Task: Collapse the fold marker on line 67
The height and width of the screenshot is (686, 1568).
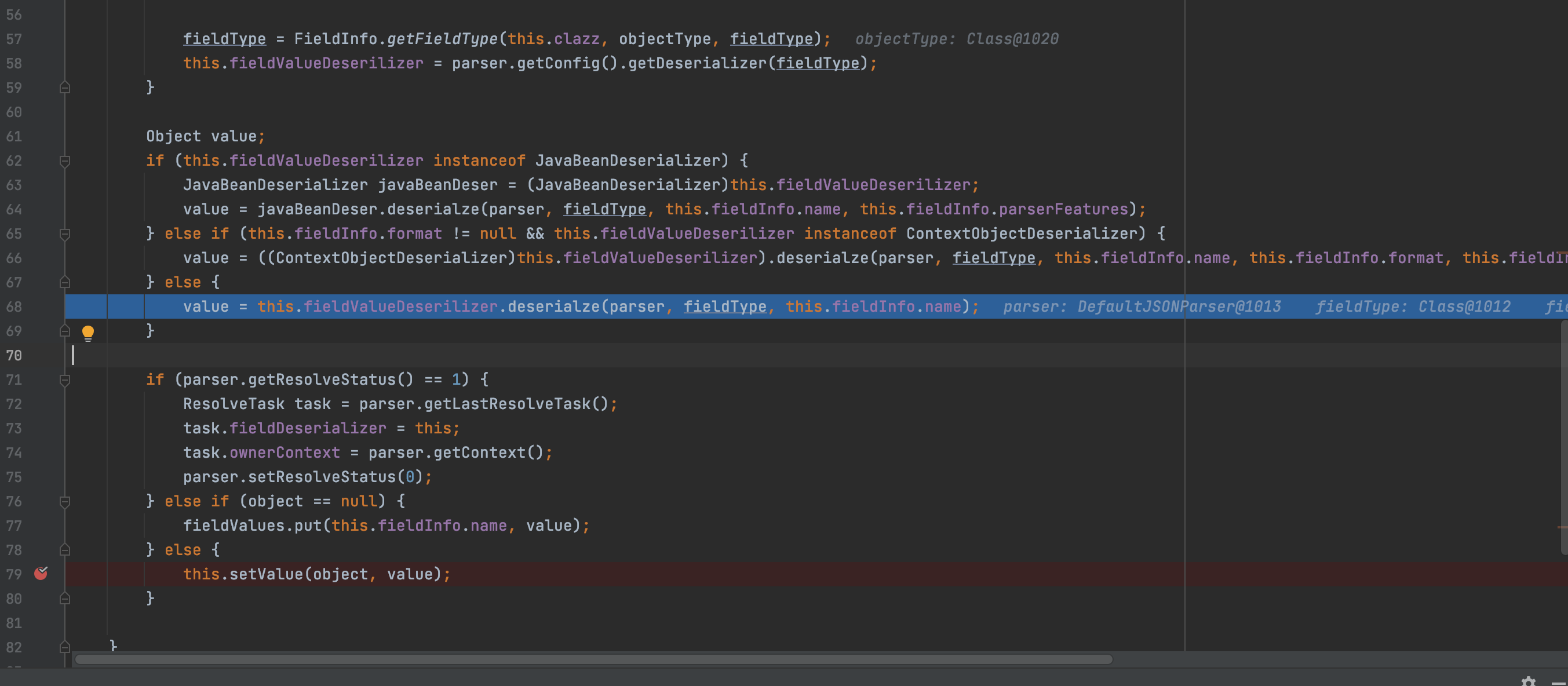Action: pyautogui.click(x=64, y=282)
